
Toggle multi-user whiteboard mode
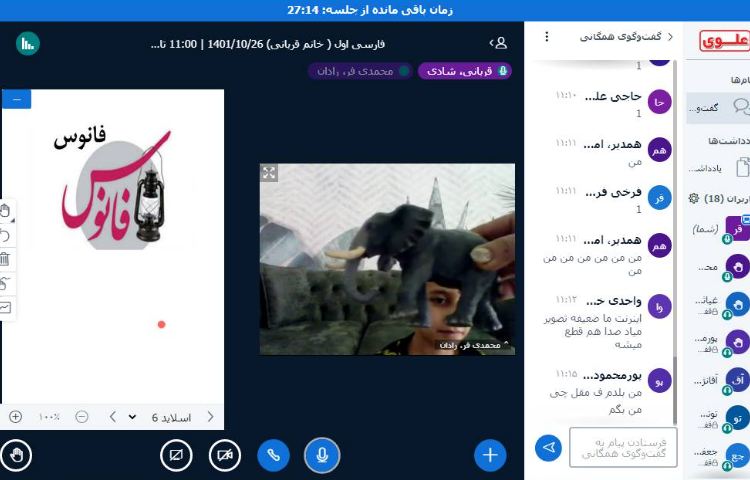coord(5,283)
